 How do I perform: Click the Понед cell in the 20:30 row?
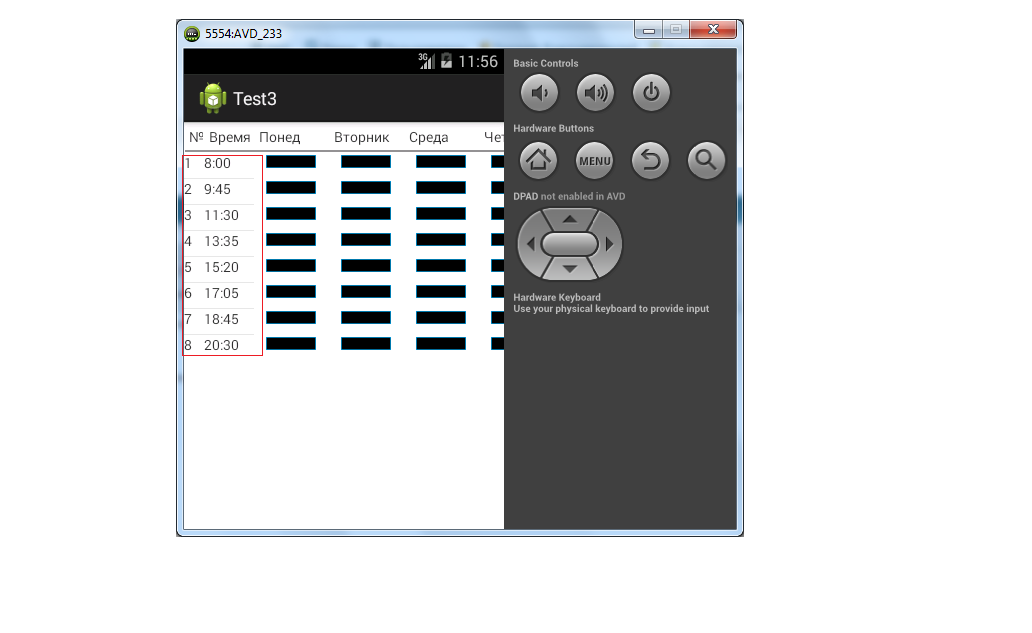point(291,343)
